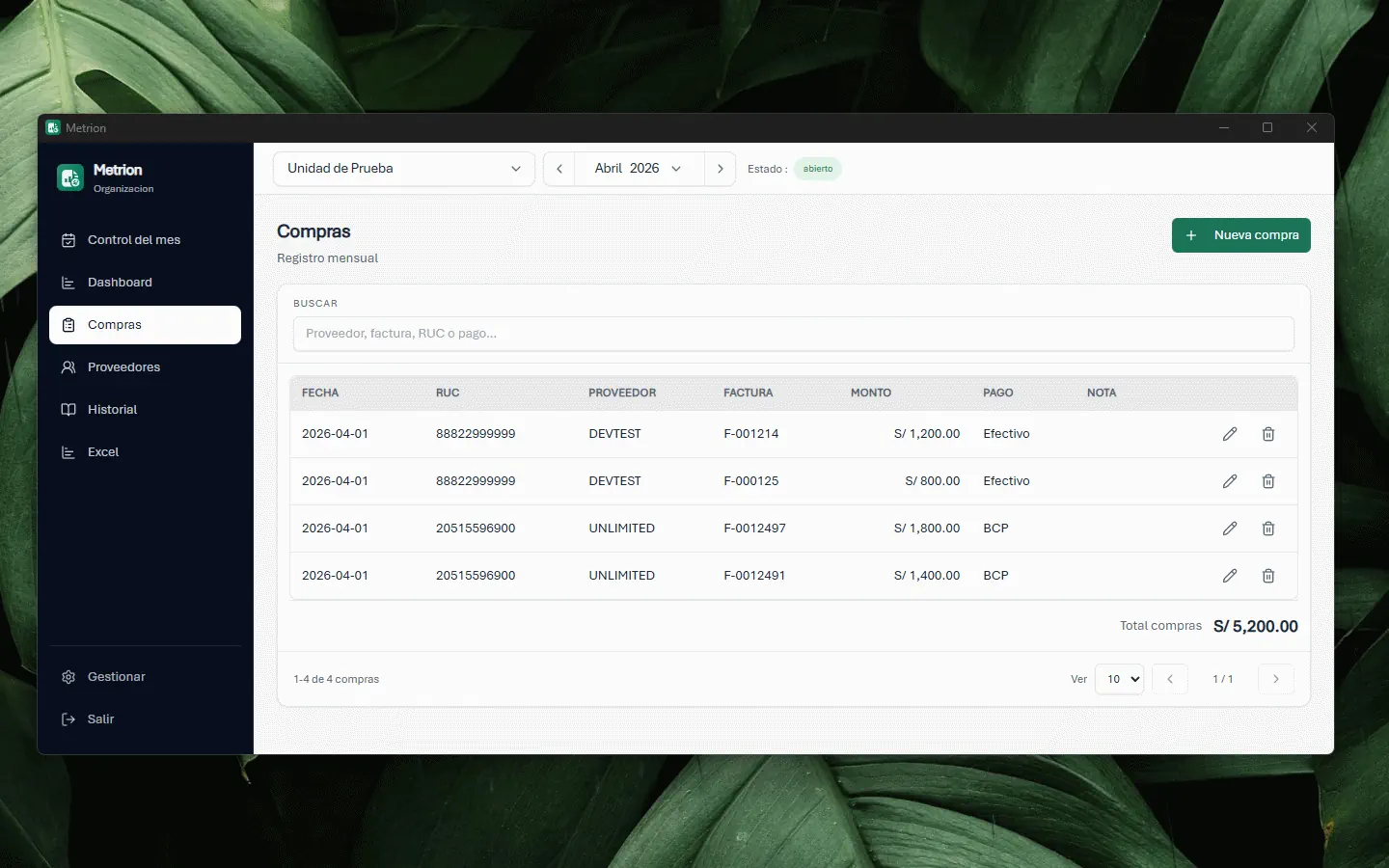1389x868 pixels.
Task: Maximize the Metrion window
Action: 1267,127
